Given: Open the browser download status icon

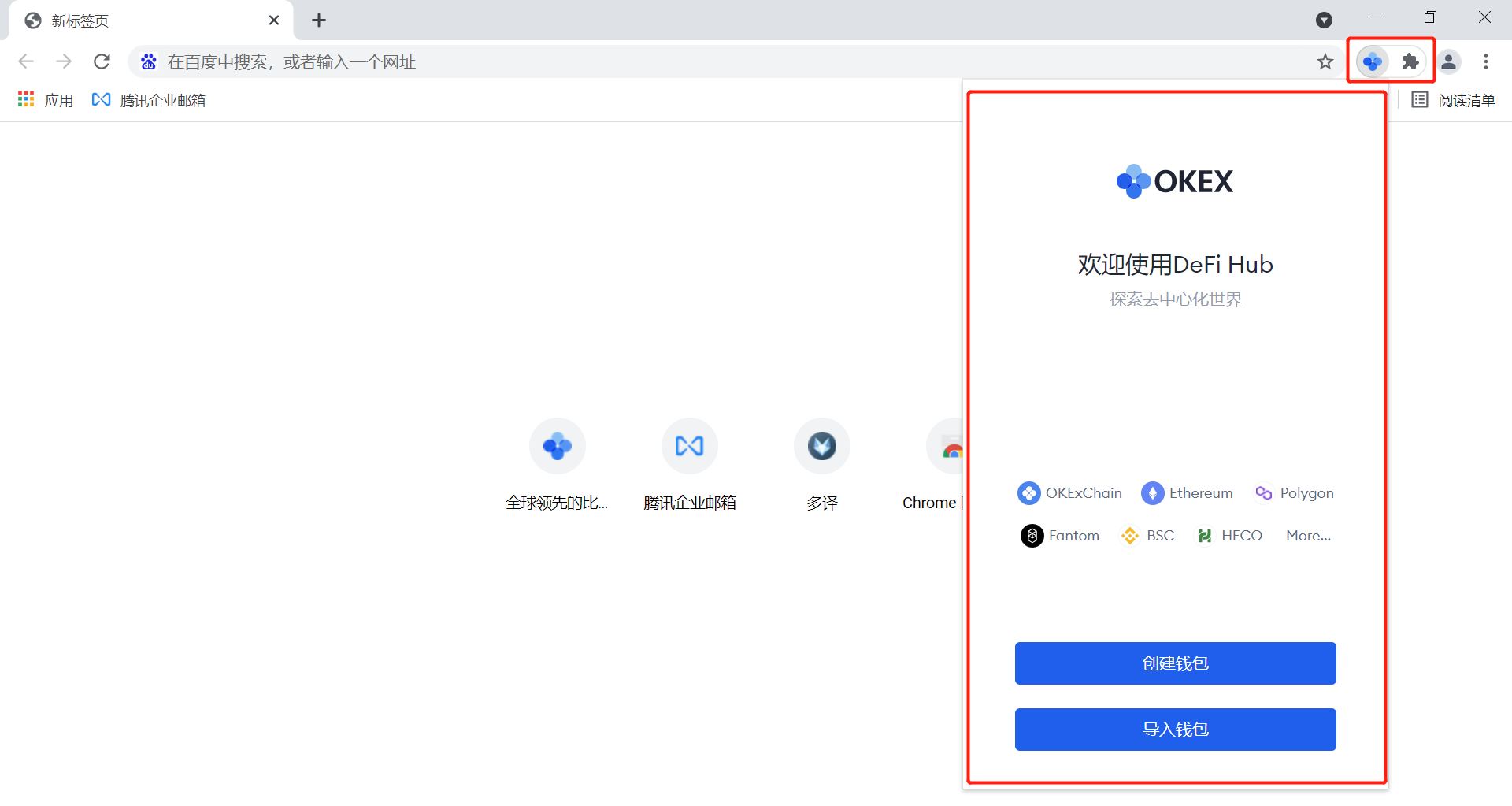Looking at the screenshot, I should coord(1325,20).
